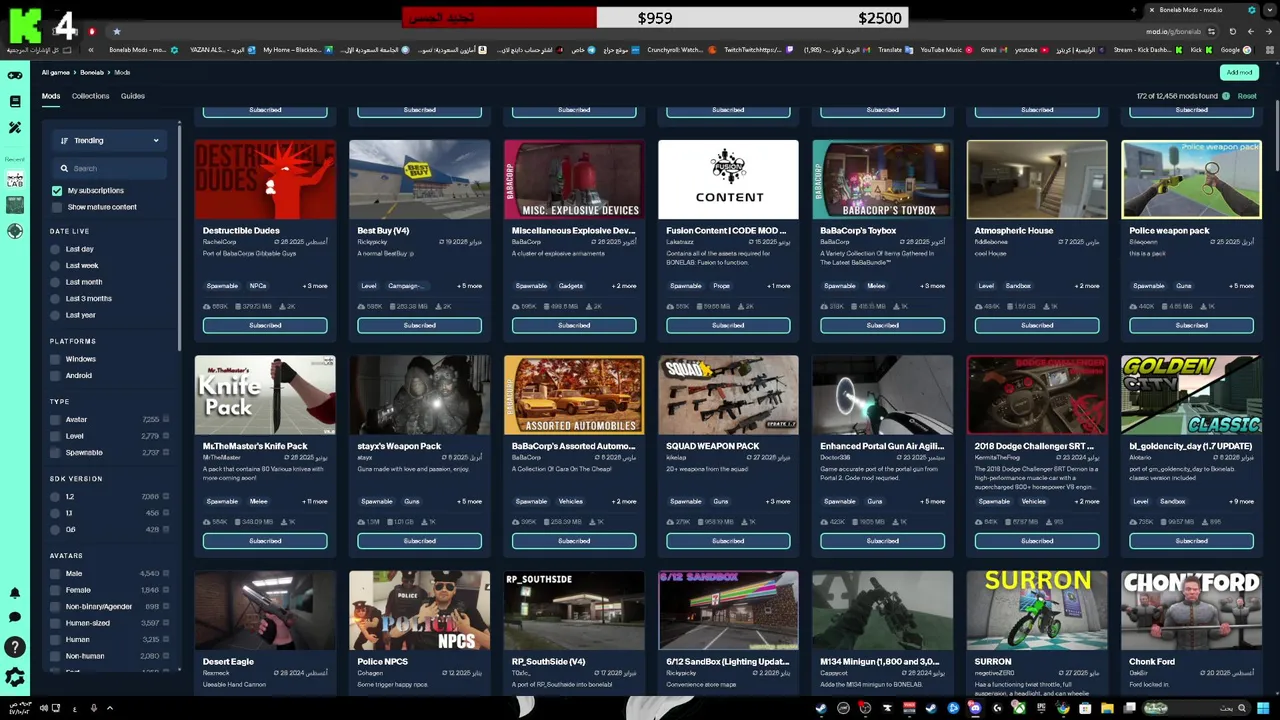Screen dimensions: 1280x720
Task: Open the games controller icon in sidebar
Action: tap(15, 76)
